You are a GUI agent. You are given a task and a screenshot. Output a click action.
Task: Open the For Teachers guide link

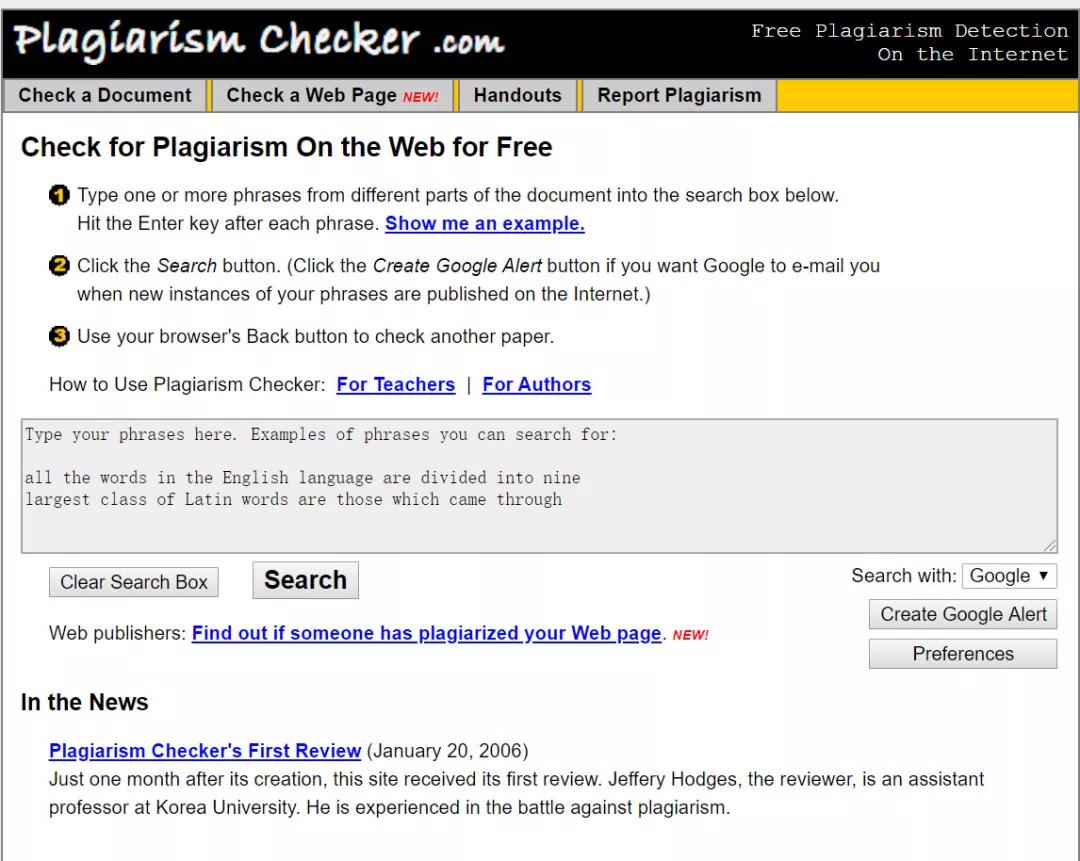[396, 384]
